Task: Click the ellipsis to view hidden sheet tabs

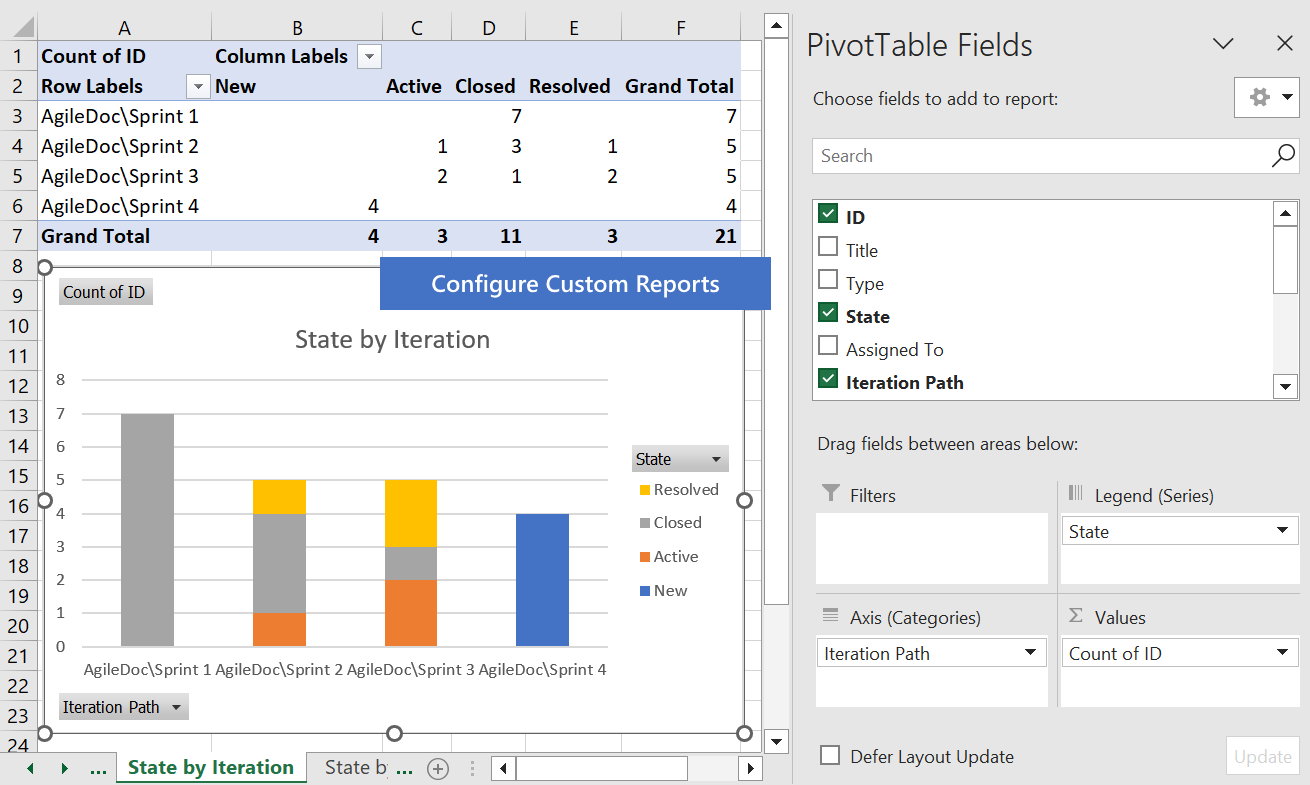Action: coord(99,767)
